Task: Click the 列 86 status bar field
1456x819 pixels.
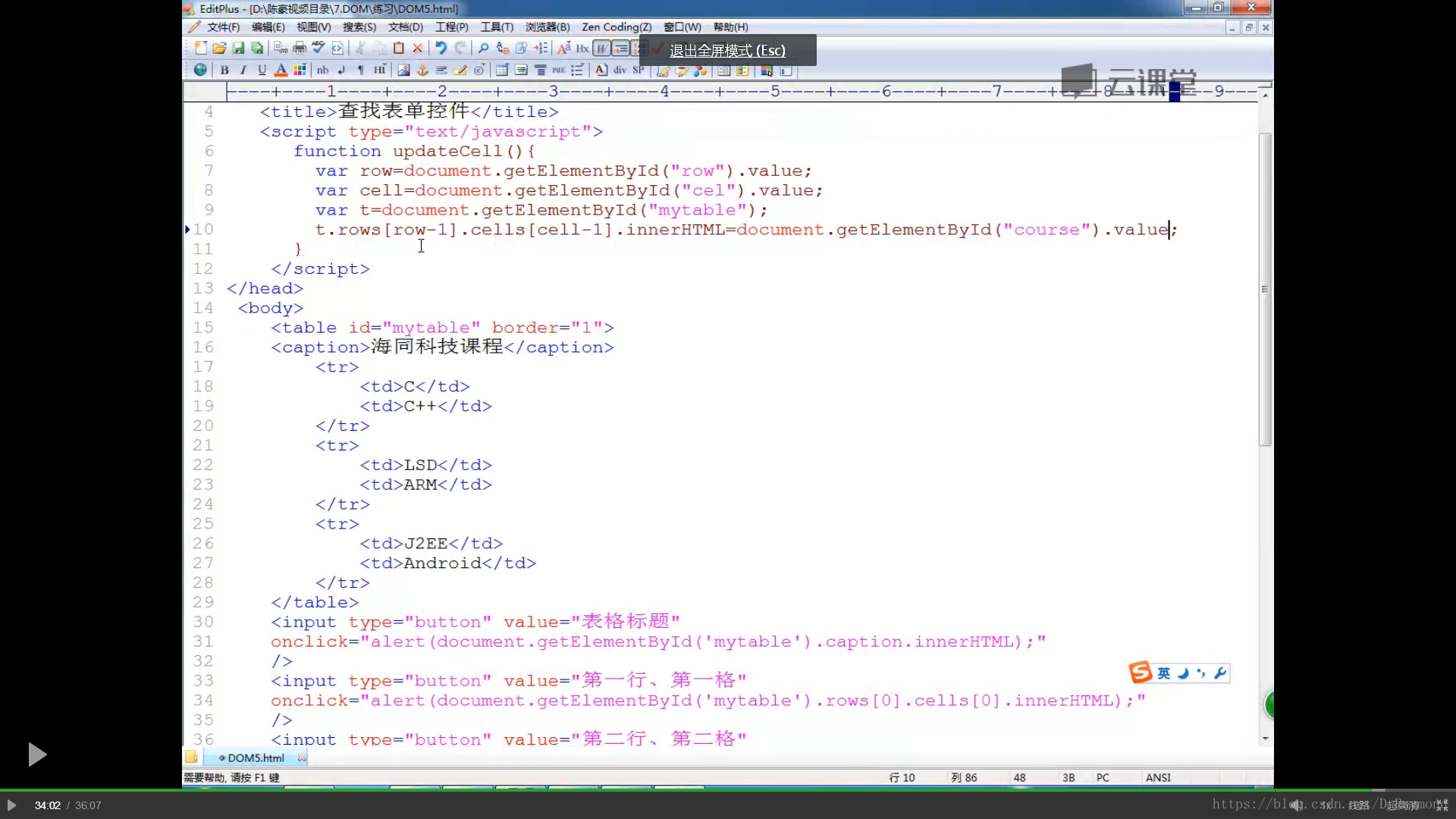Action: tap(965, 777)
